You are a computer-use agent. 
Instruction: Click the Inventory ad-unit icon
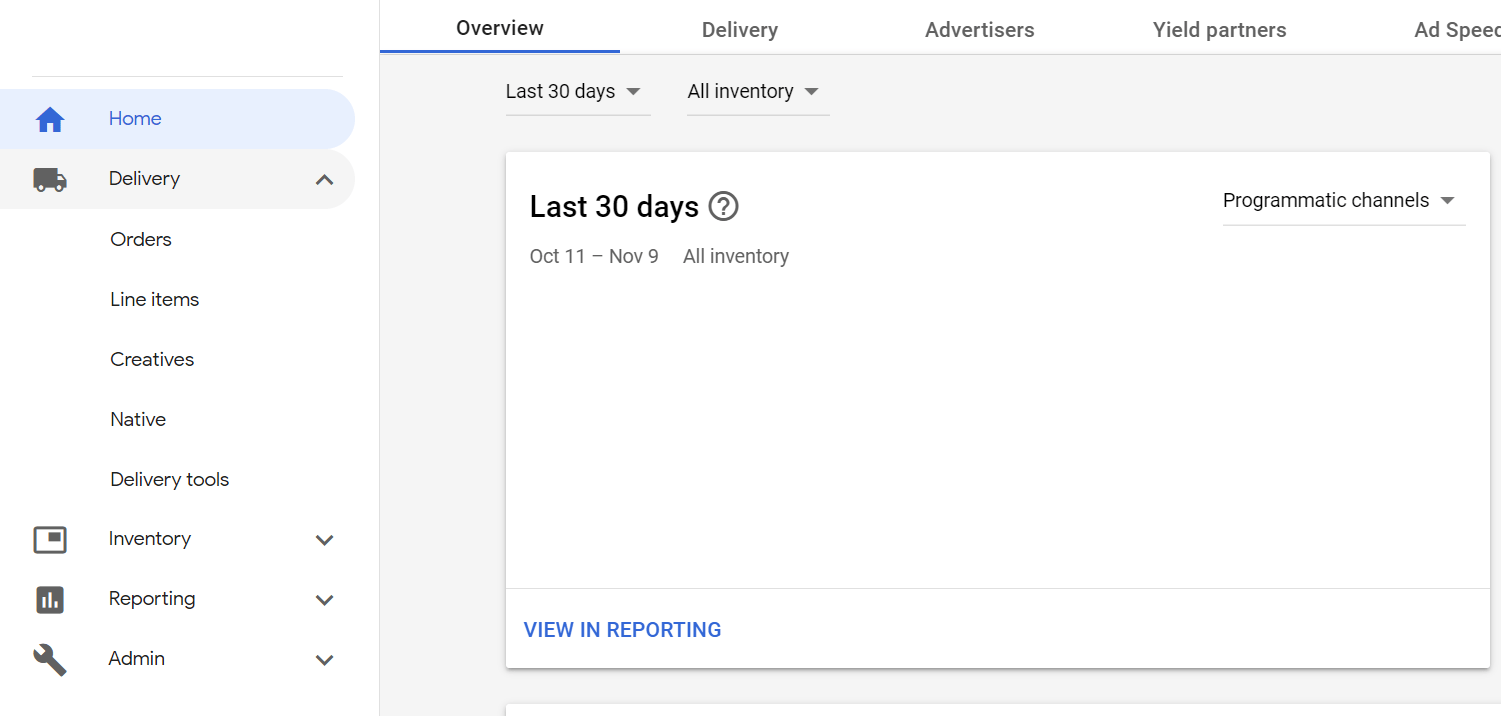pos(50,540)
